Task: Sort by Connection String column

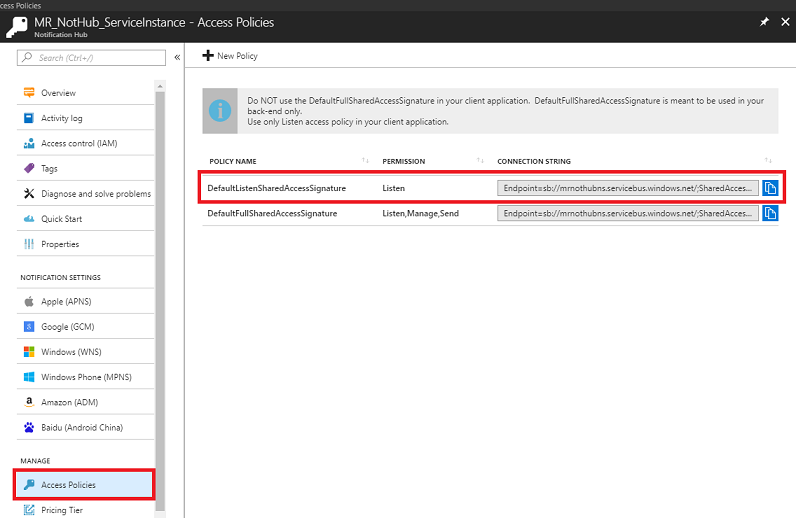Action: [768, 161]
